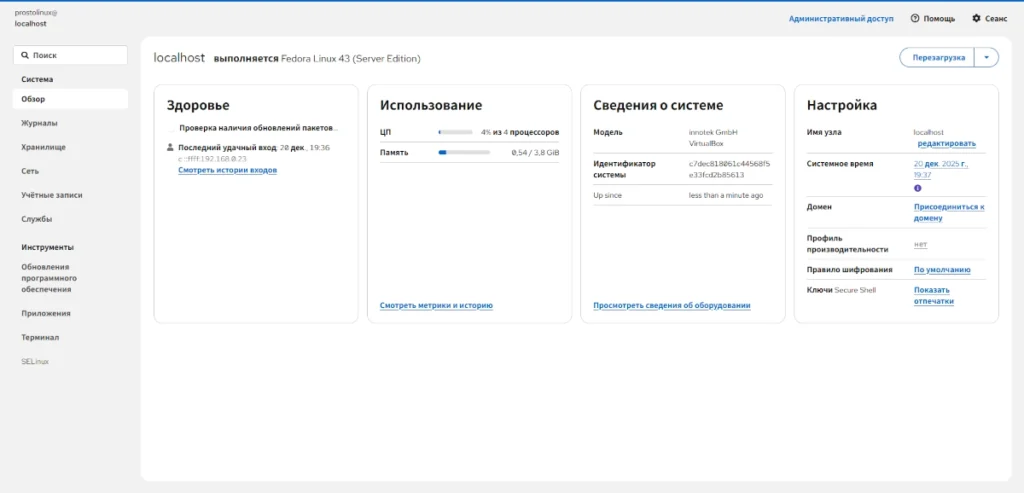Click the session gear icon
The width and height of the screenshot is (1024, 493).
coord(976,19)
